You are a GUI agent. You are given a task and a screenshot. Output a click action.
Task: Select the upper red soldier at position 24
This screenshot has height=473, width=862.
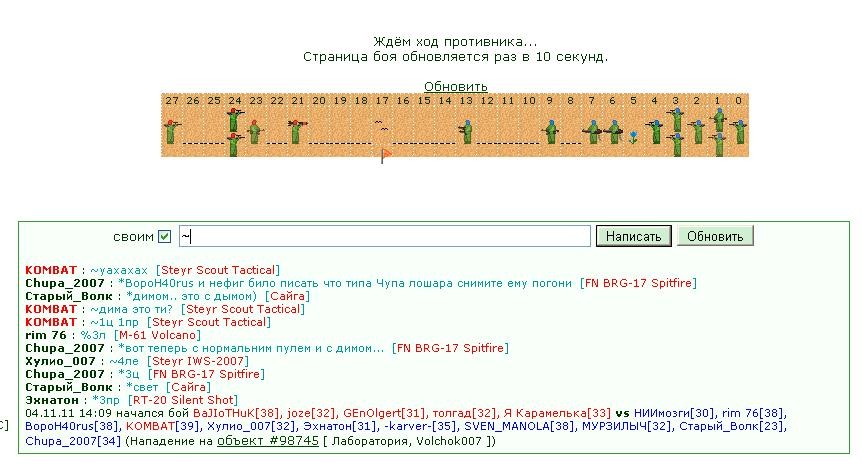click(235, 119)
